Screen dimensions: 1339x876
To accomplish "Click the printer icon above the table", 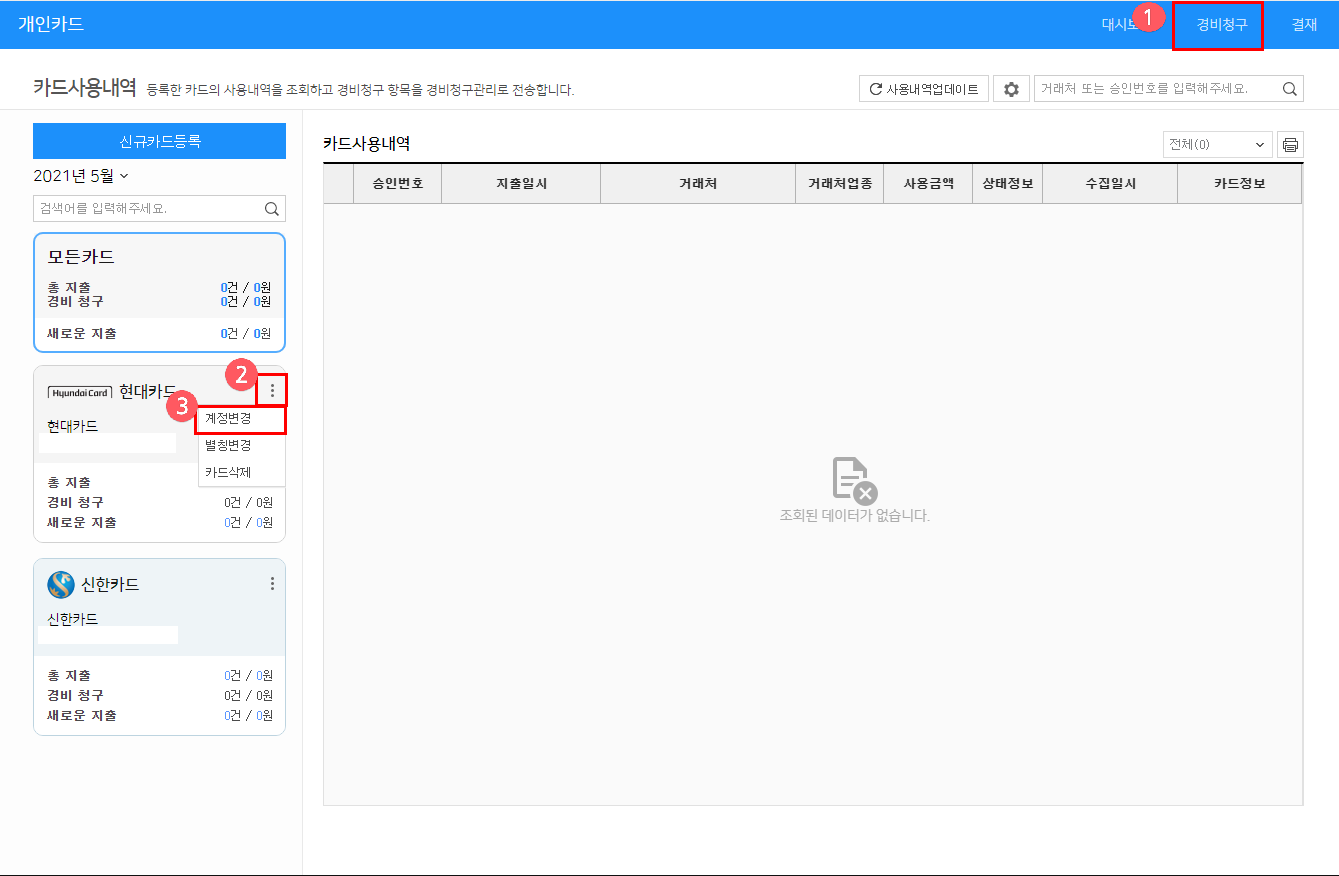I will click(x=1290, y=145).
